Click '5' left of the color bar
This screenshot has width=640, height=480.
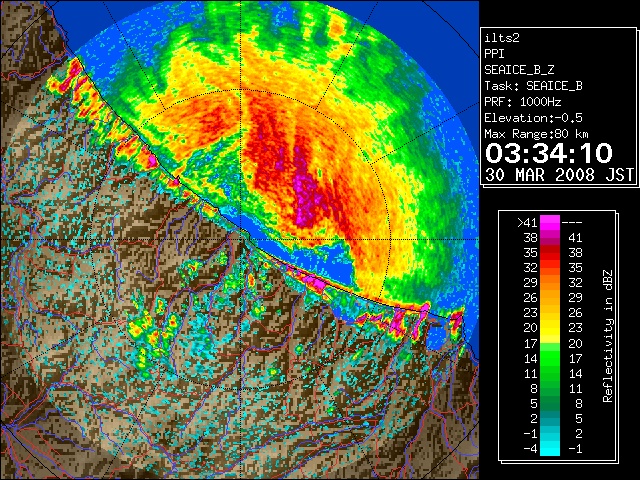534,403
